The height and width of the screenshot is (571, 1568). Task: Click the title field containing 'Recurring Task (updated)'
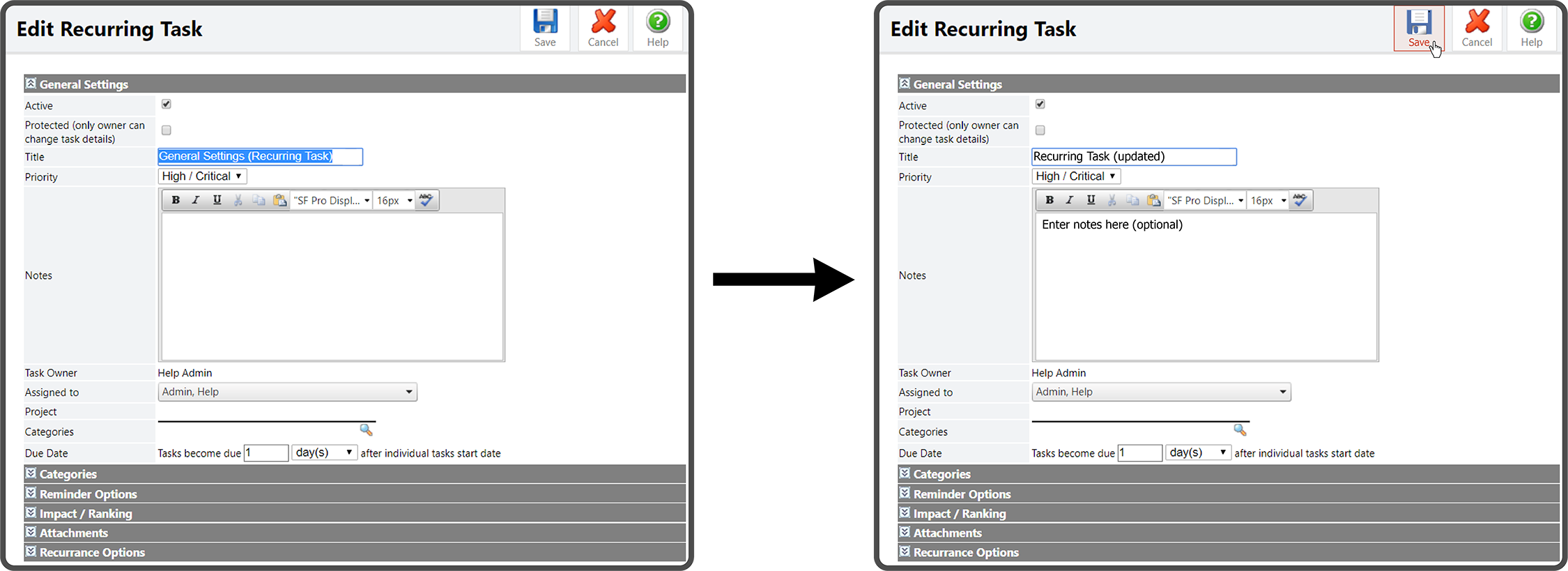[1133, 157]
